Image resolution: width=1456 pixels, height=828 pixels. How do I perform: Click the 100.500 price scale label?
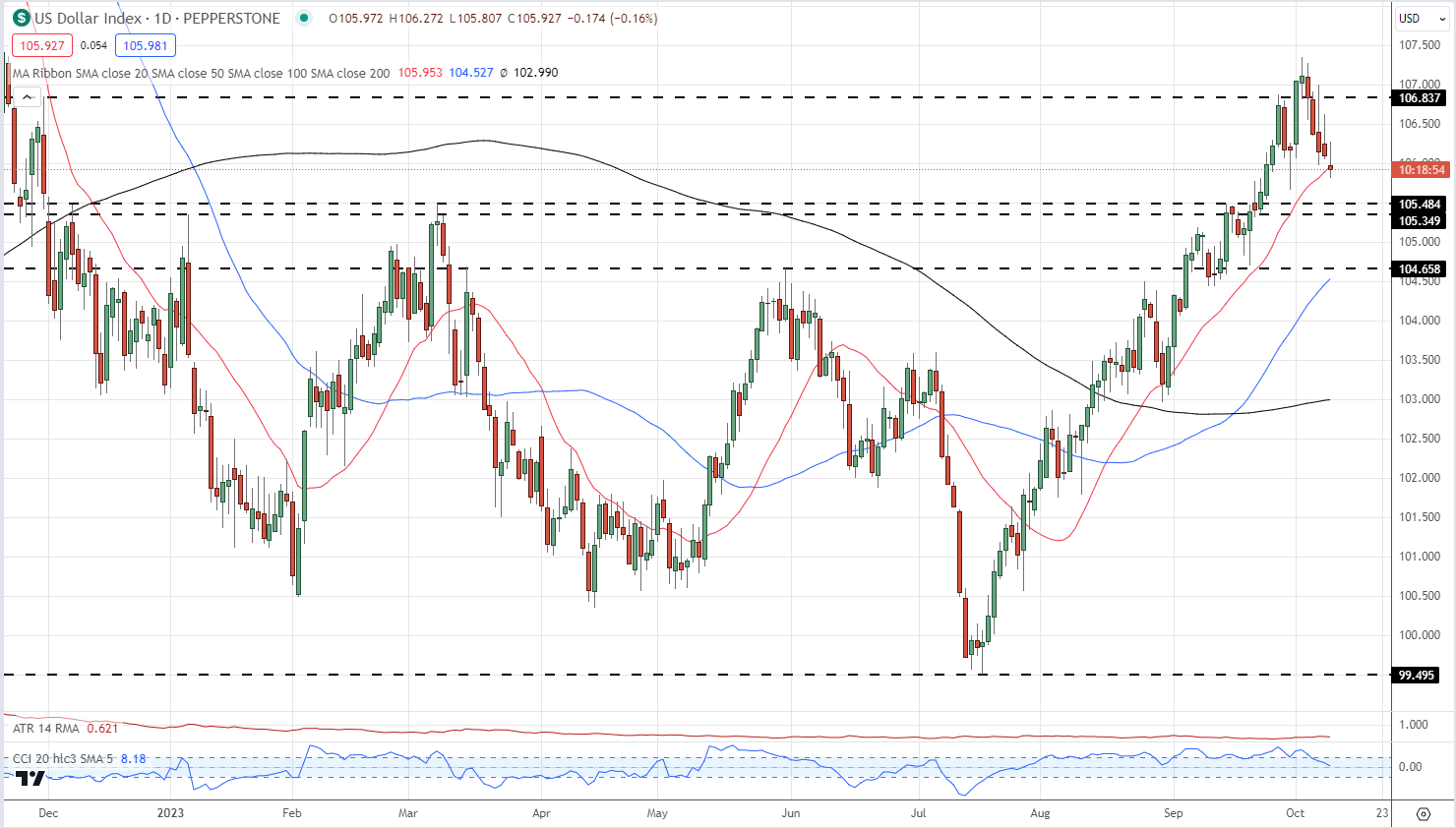pyautogui.click(x=1420, y=596)
